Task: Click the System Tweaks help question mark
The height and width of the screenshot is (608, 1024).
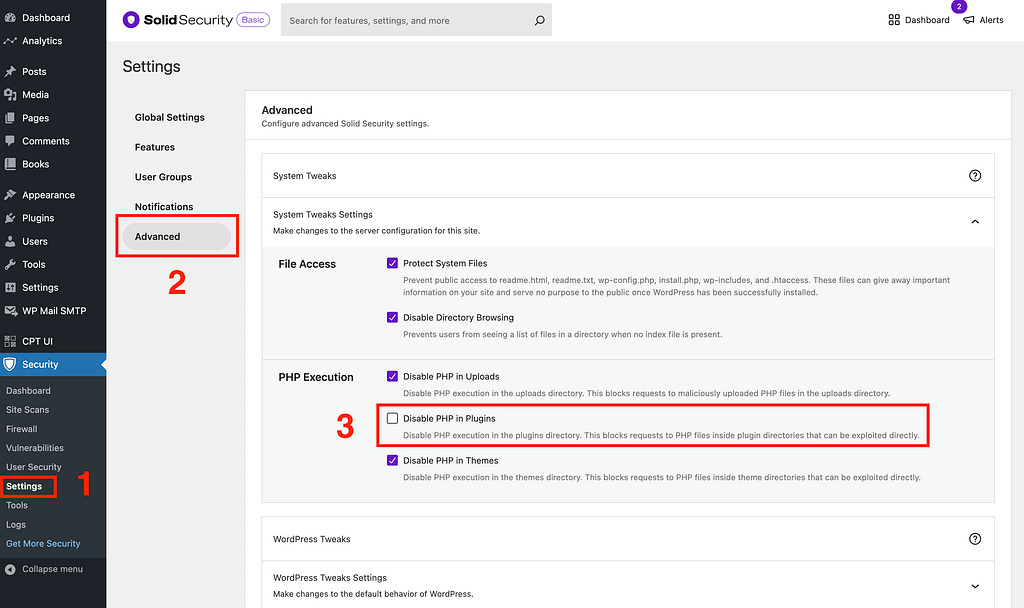Action: 974,175
